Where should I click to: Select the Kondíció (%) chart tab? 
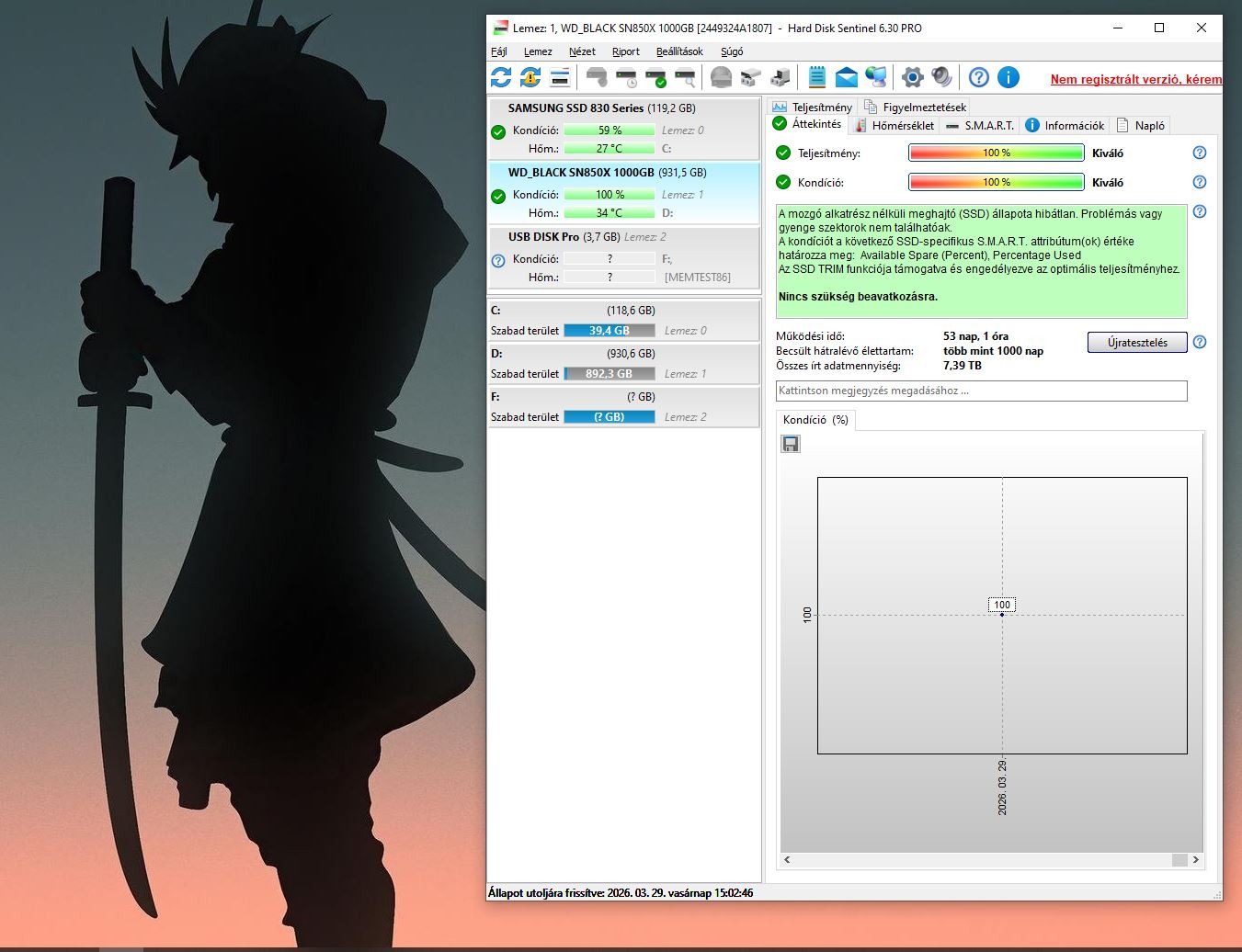point(815,420)
